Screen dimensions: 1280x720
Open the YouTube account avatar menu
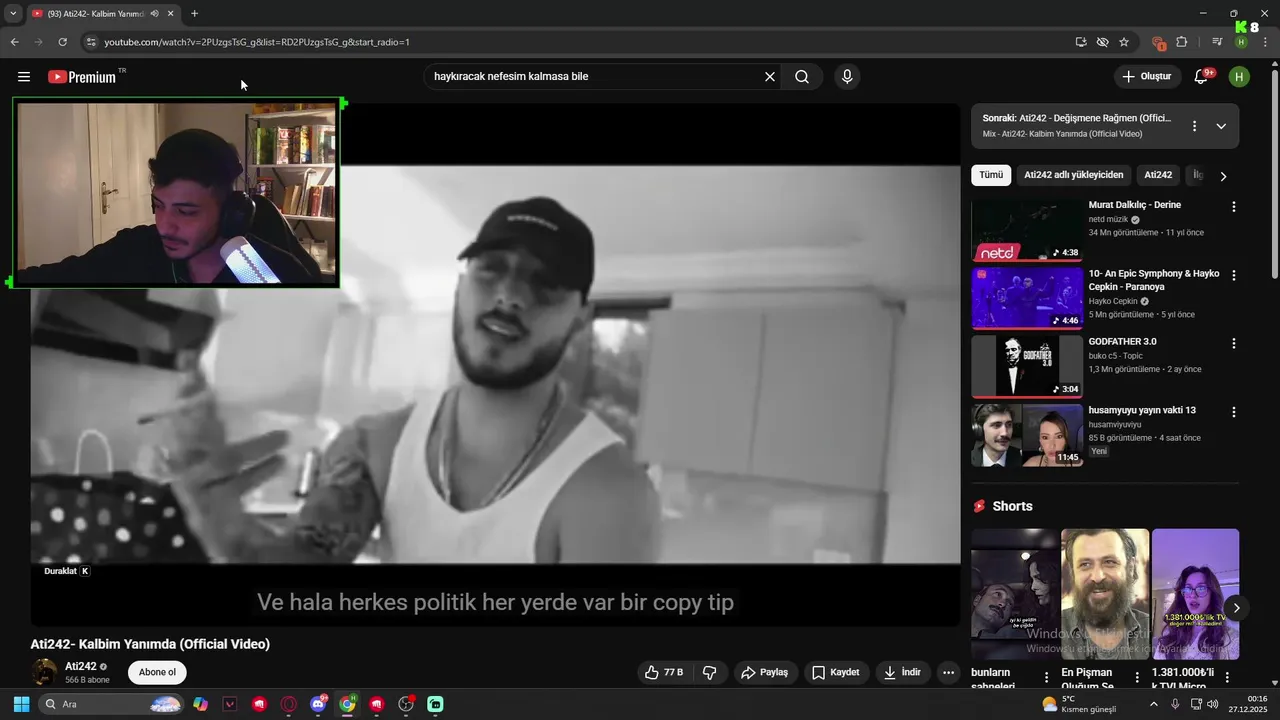tap(1239, 76)
